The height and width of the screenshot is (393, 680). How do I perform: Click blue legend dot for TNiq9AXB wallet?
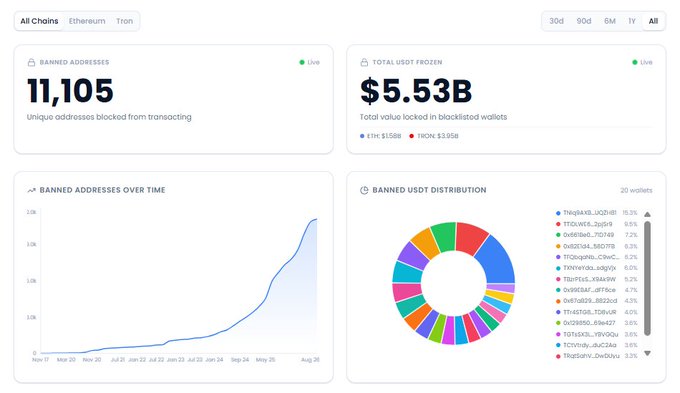click(558, 213)
